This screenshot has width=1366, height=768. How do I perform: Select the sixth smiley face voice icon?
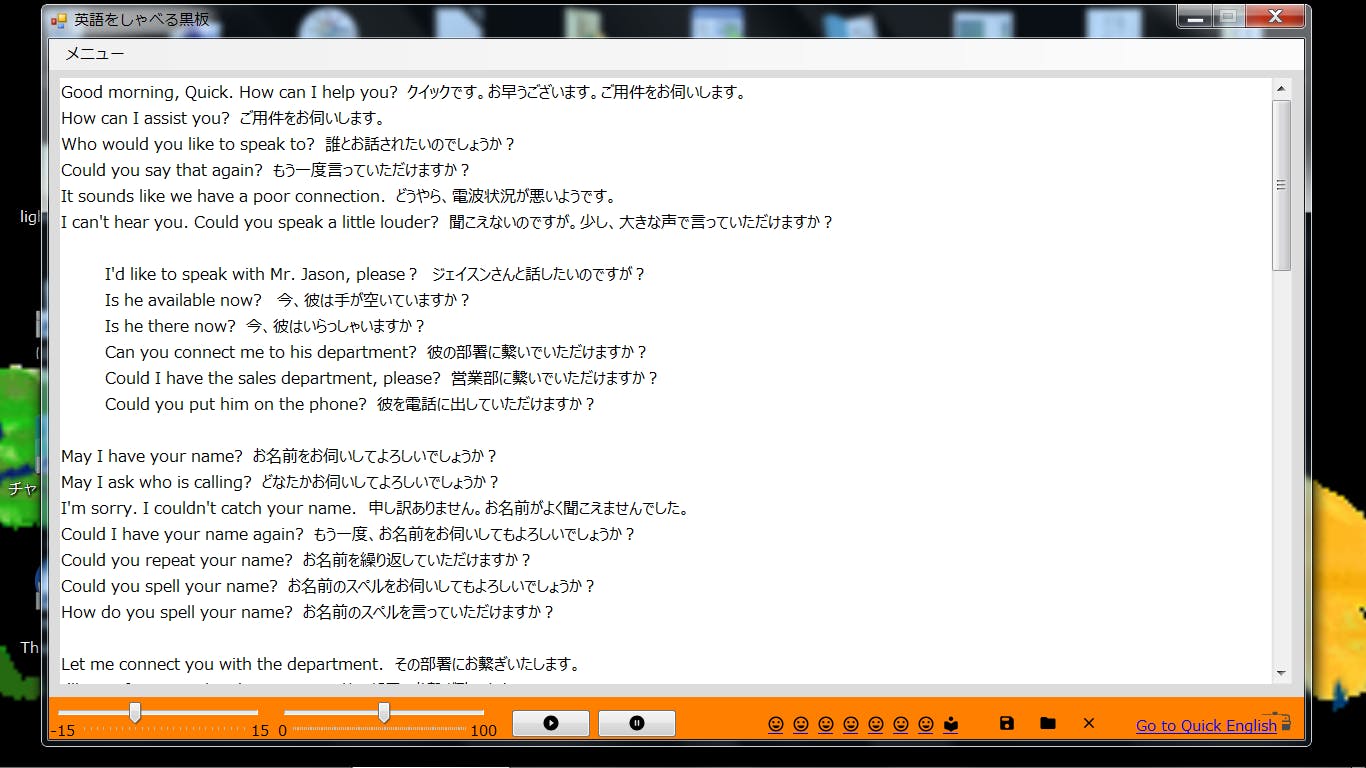pyautogui.click(x=901, y=724)
